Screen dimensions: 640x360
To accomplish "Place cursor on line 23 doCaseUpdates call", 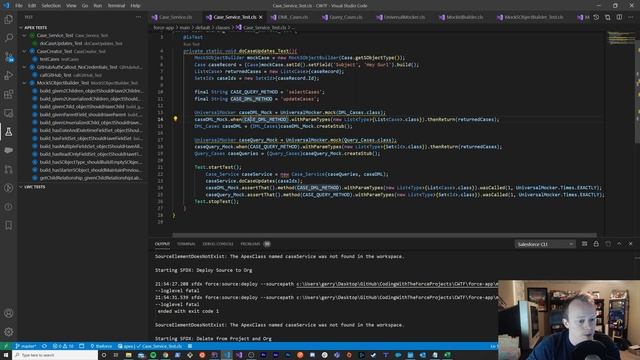I will pos(254,181).
